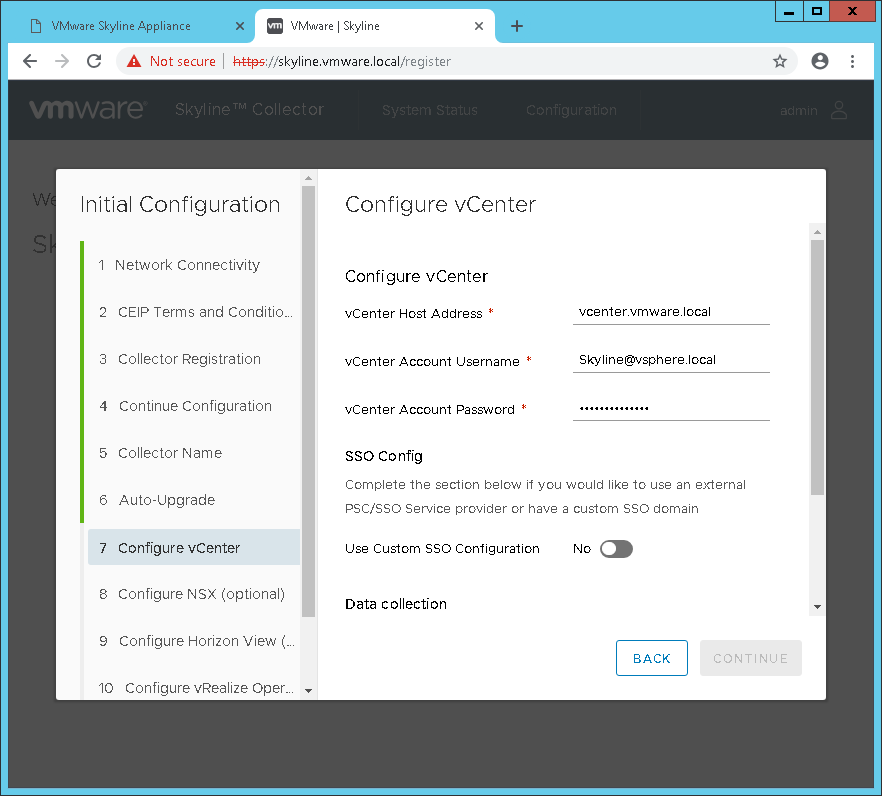Select step 7 Configure vCenter
Screen dimensions: 882x796
coord(194,547)
